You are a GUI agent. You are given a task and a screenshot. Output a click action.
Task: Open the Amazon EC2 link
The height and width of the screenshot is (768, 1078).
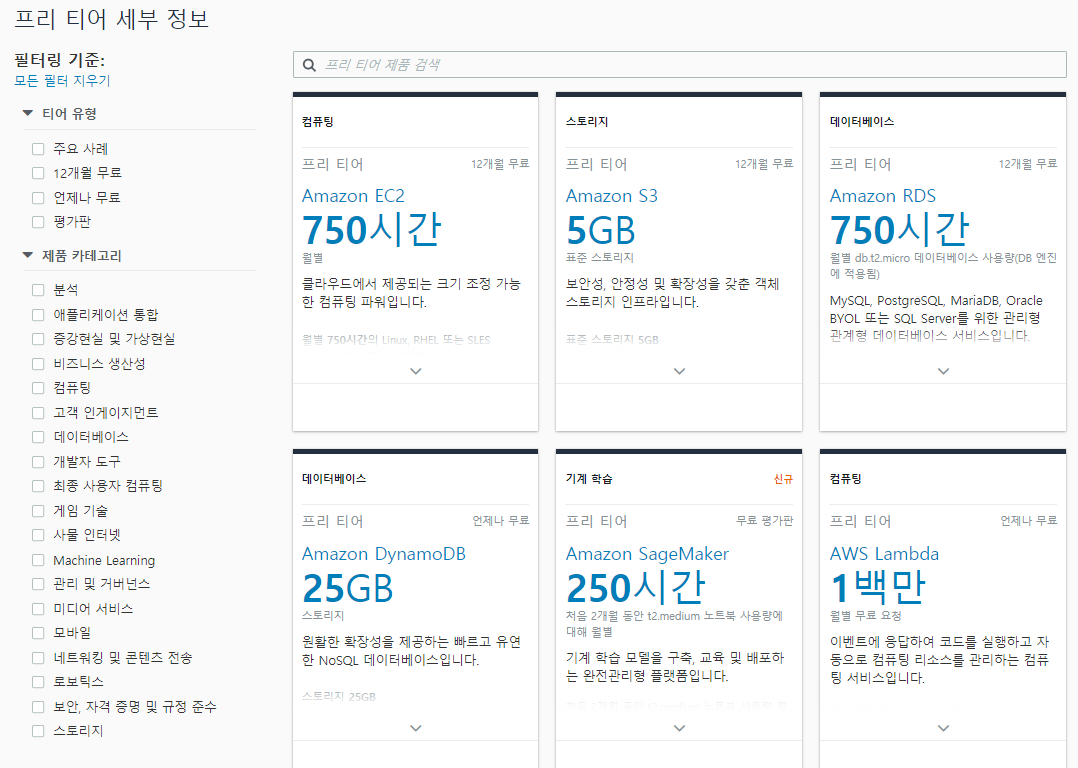click(x=353, y=196)
